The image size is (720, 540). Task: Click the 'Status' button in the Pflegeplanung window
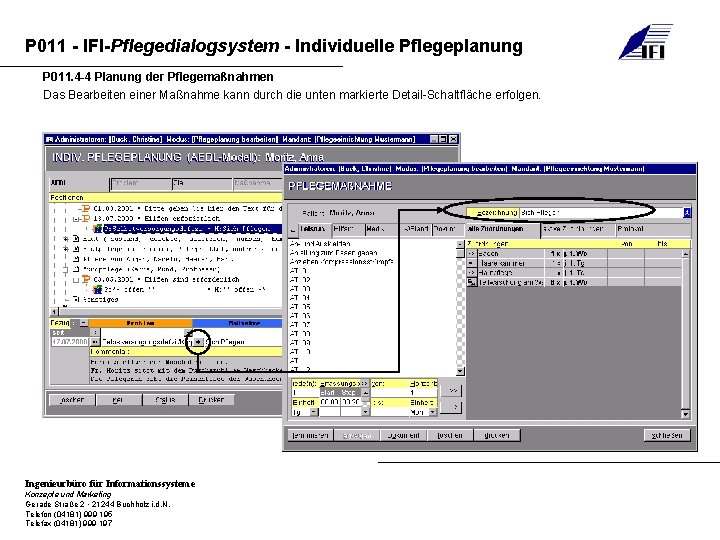coord(165,399)
